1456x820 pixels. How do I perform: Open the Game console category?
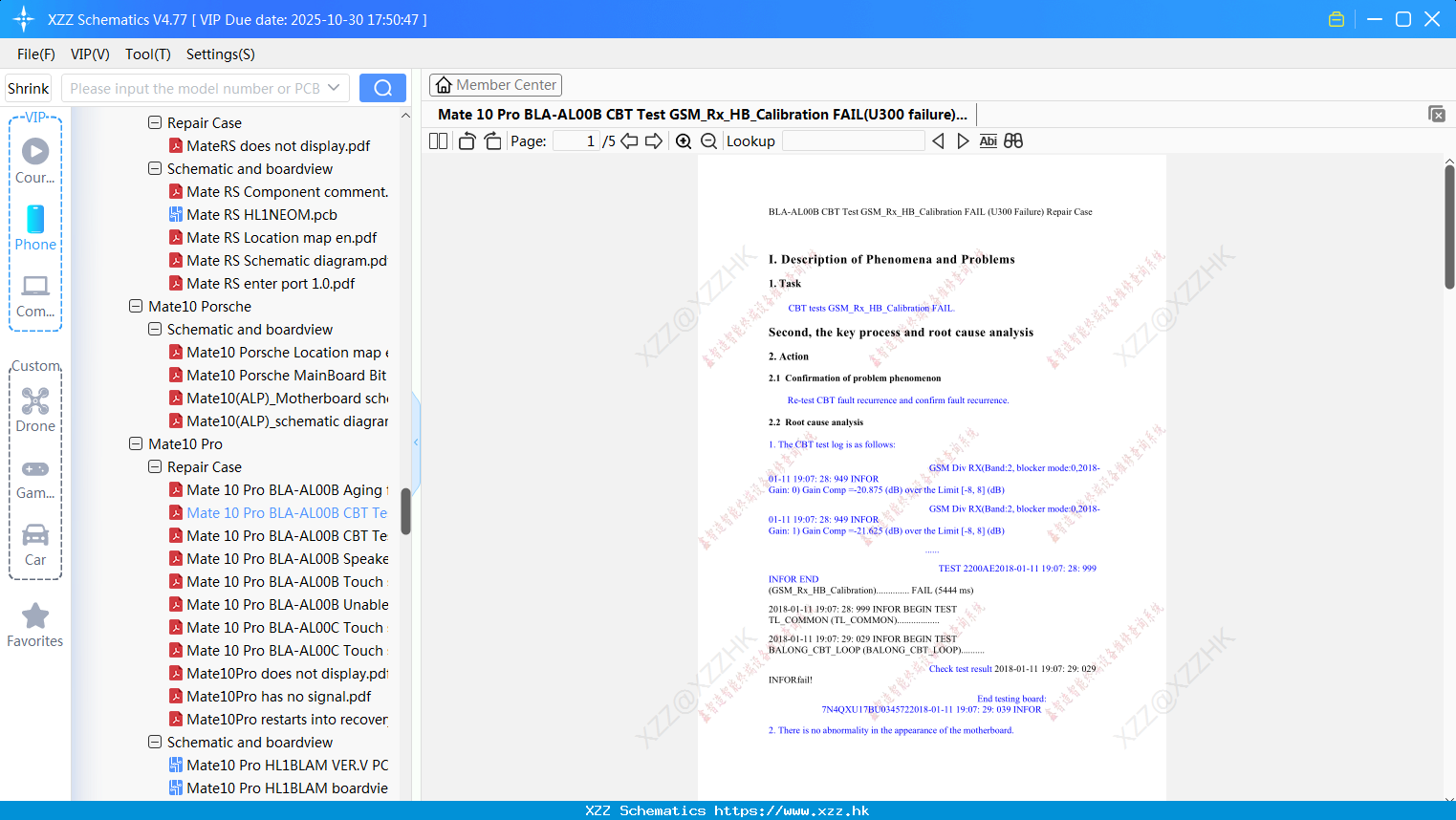pyautogui.click(x=35, y=479)
